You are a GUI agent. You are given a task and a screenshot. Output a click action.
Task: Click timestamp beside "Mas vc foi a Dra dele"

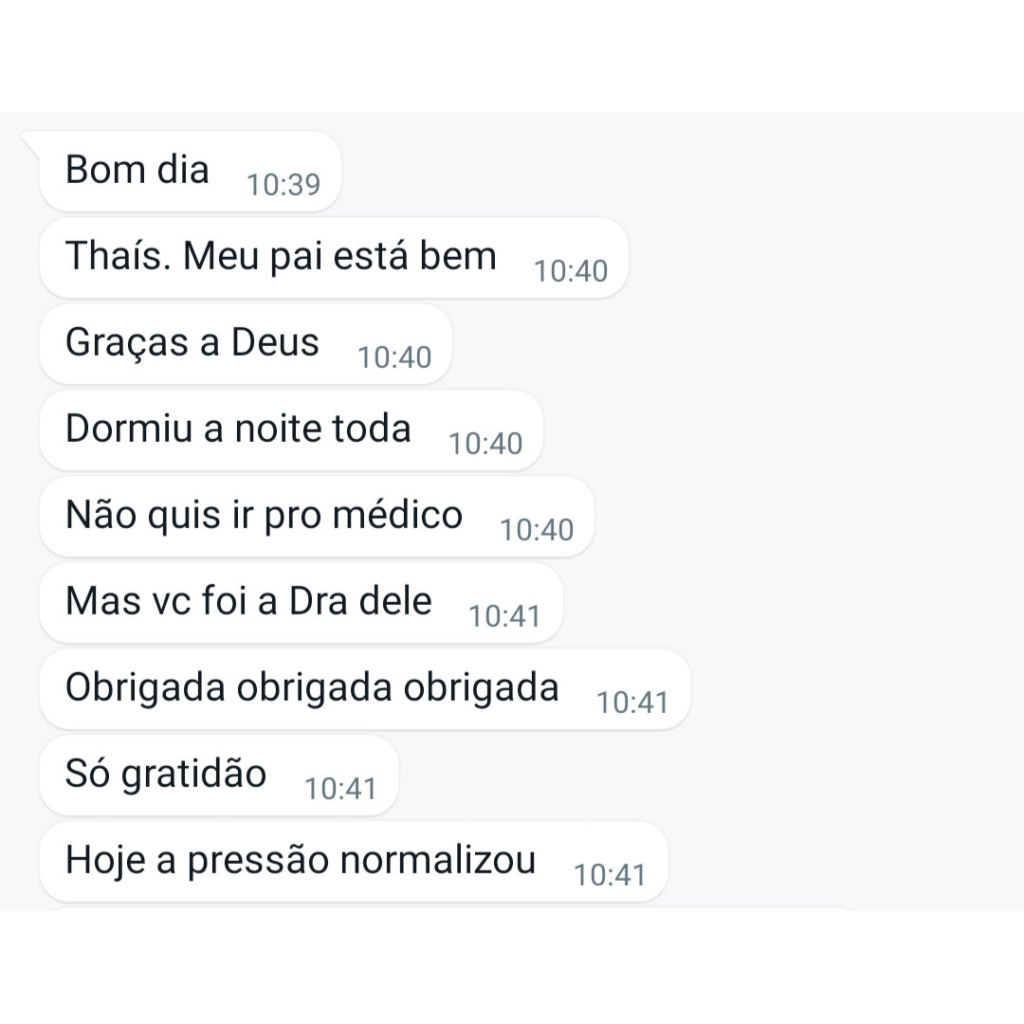click(504, 616)
